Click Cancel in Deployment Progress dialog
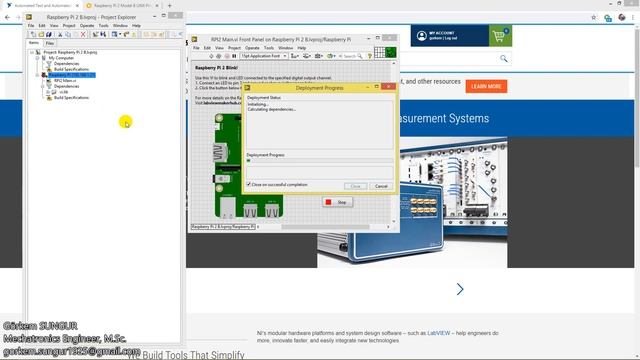Viewport: 640px width, 360px height. pos(381,186)
